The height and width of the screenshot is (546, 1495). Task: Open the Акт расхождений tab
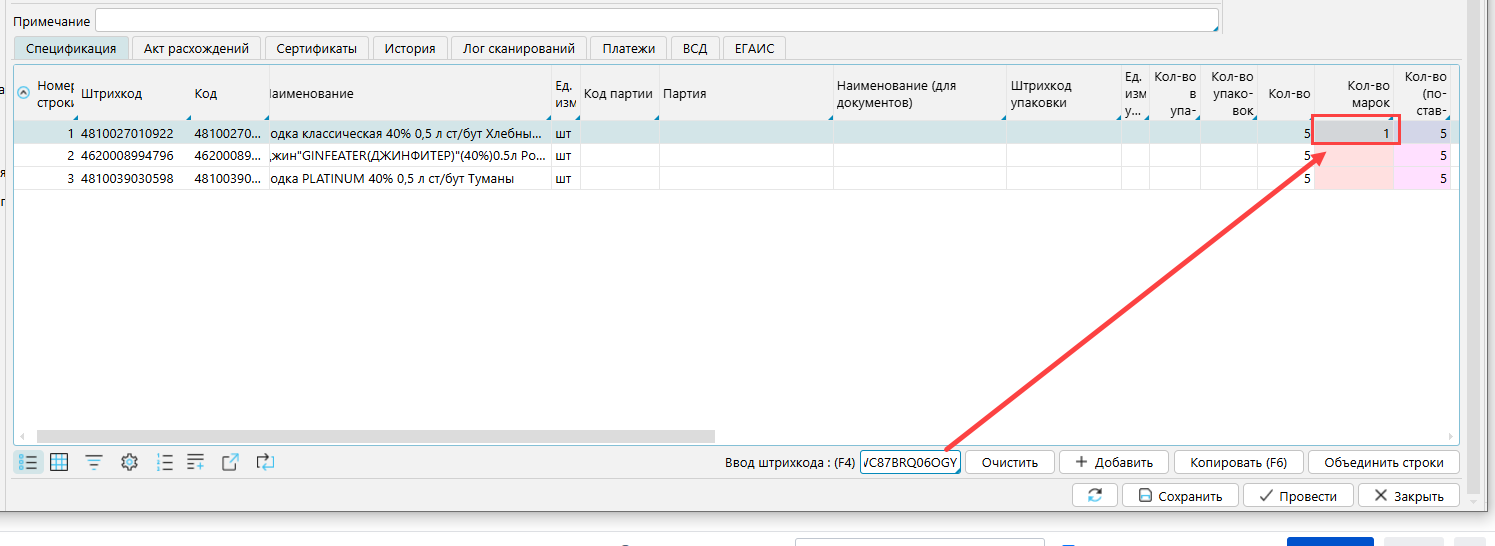(196, 48)
